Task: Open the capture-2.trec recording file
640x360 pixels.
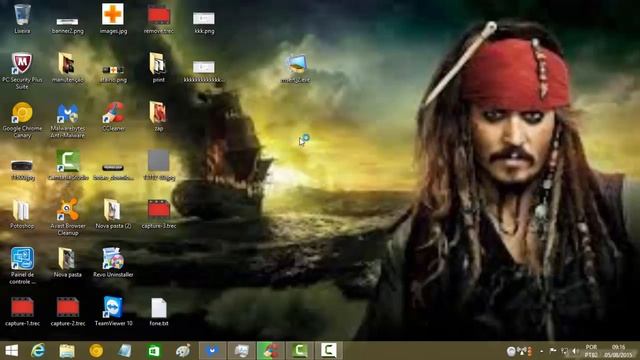Action: (x=68, y=311)
